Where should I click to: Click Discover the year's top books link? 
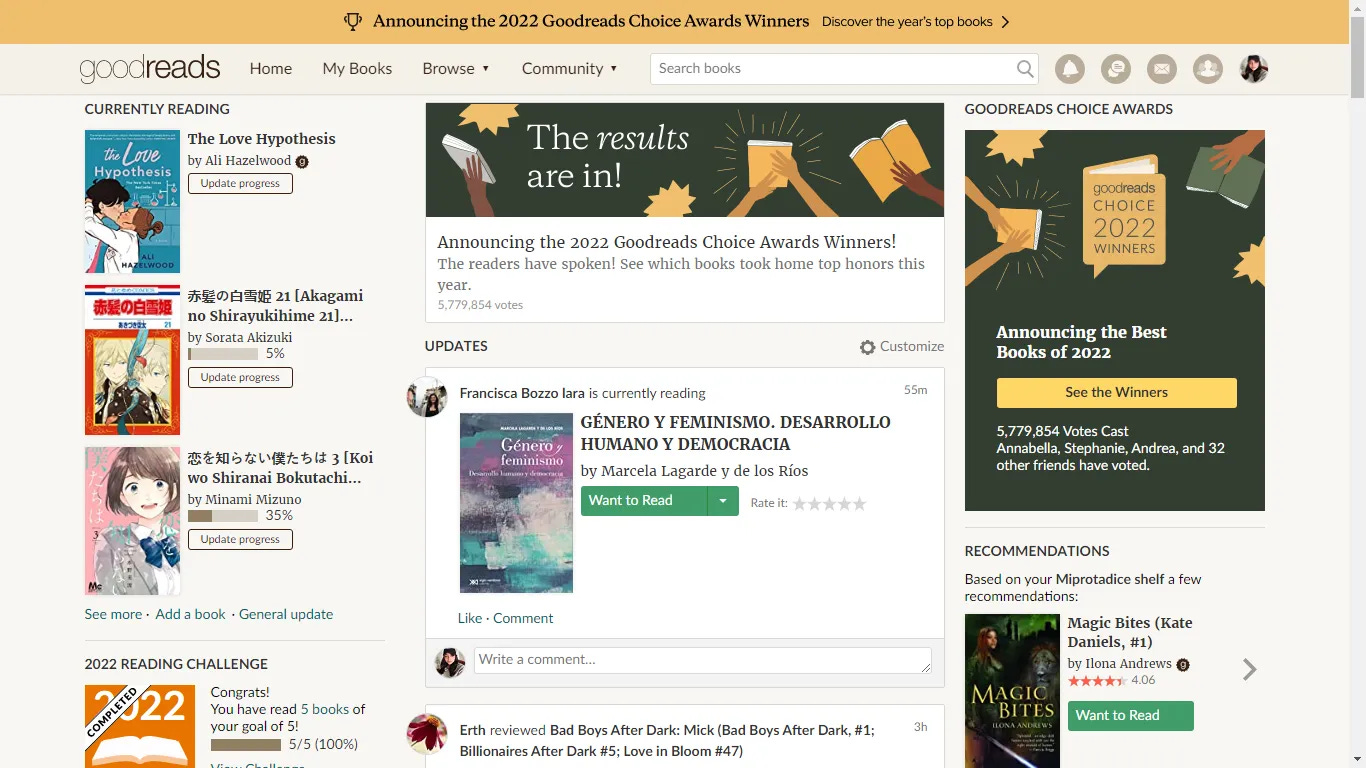point(907,21)
